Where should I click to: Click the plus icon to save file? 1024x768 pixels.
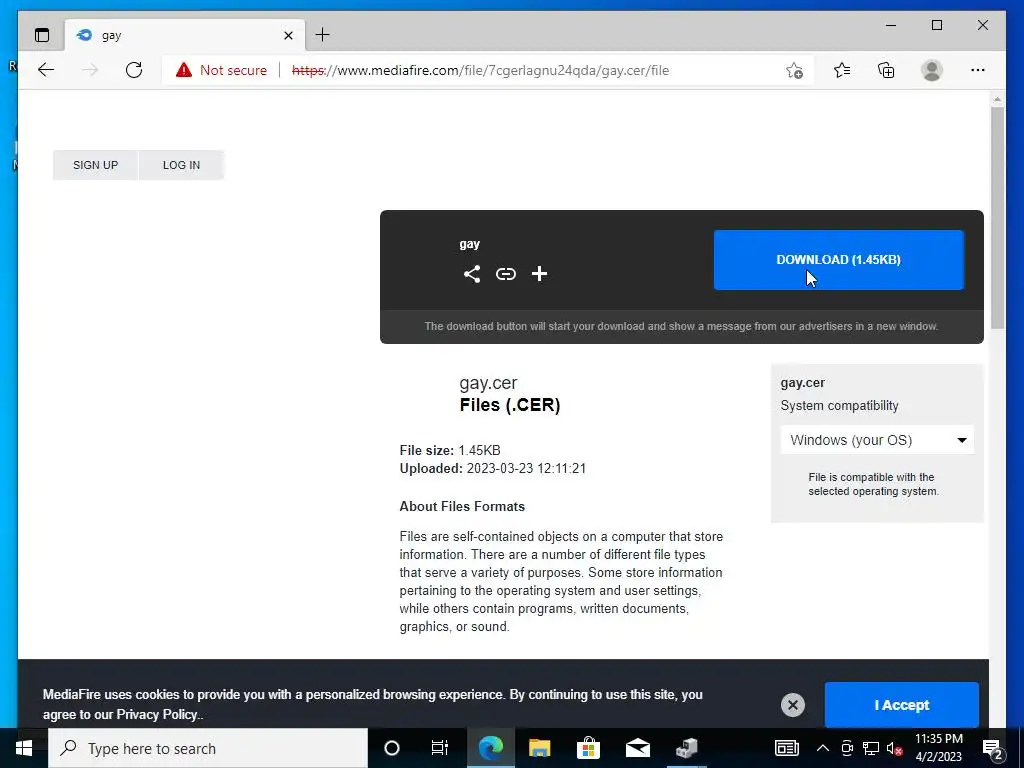(x=539, y=274)
